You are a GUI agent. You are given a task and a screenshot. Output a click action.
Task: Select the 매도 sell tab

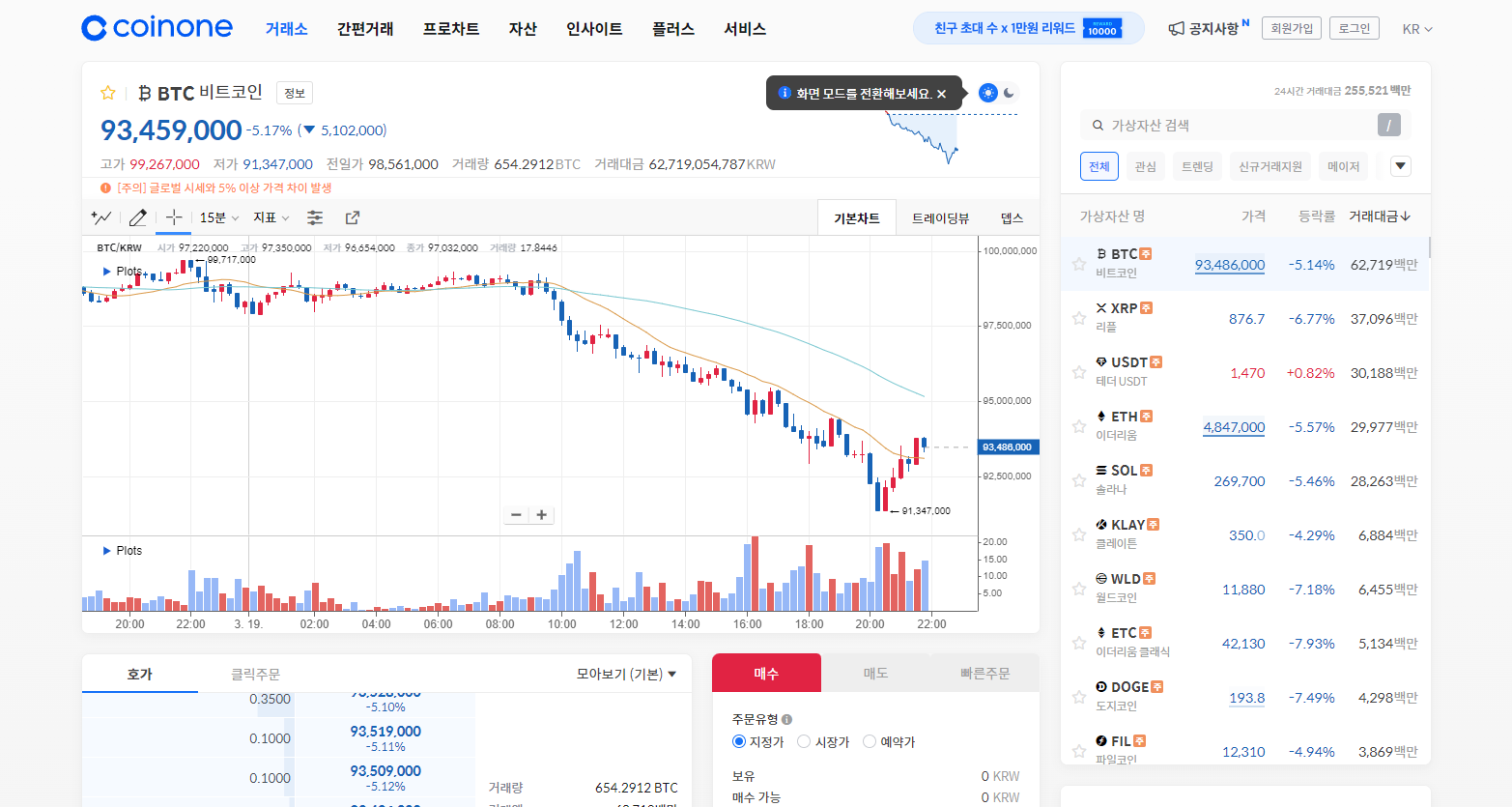(x=875, y=673)
